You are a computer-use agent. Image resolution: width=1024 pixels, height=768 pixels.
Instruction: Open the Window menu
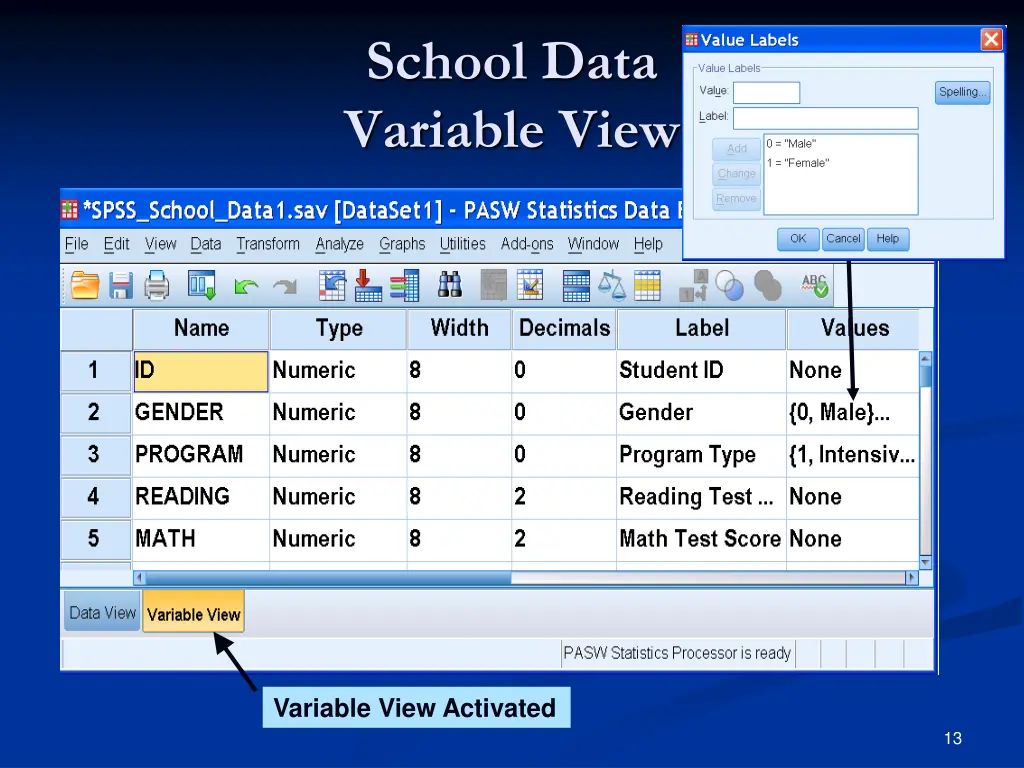click(x=593, y=244)
